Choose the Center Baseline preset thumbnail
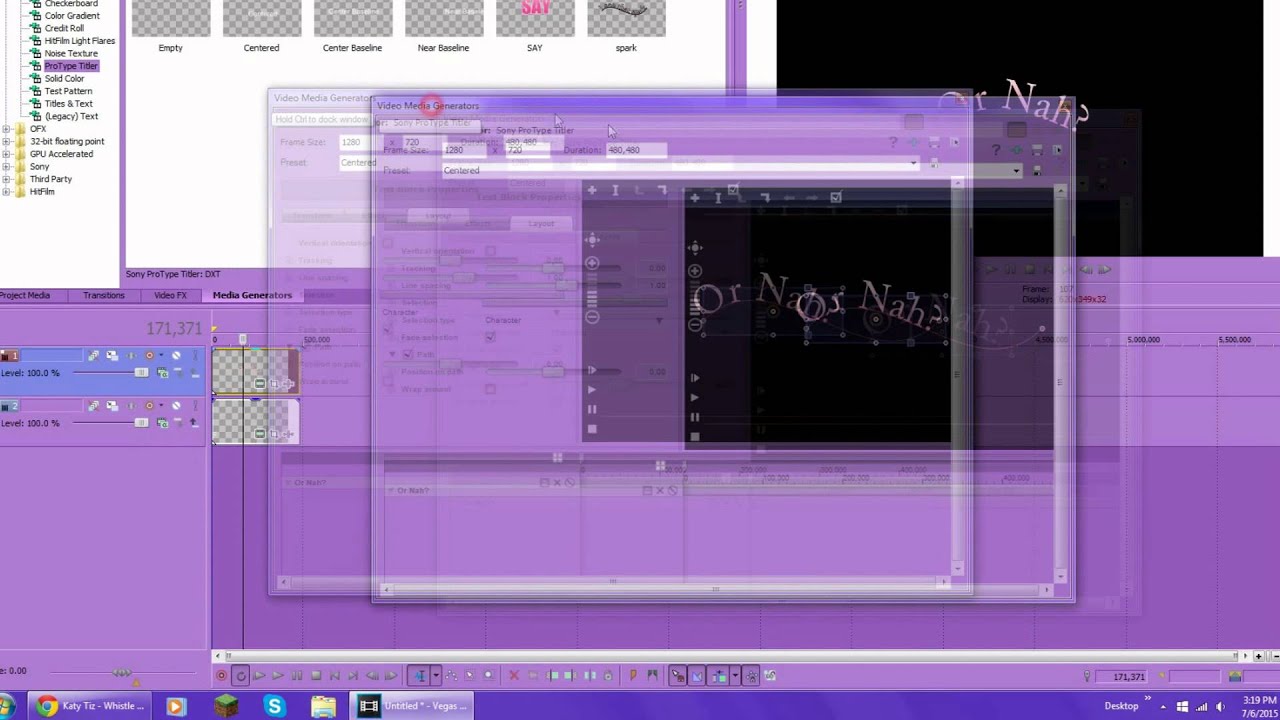Viewport: 1280px width, 720px height. 353,18
